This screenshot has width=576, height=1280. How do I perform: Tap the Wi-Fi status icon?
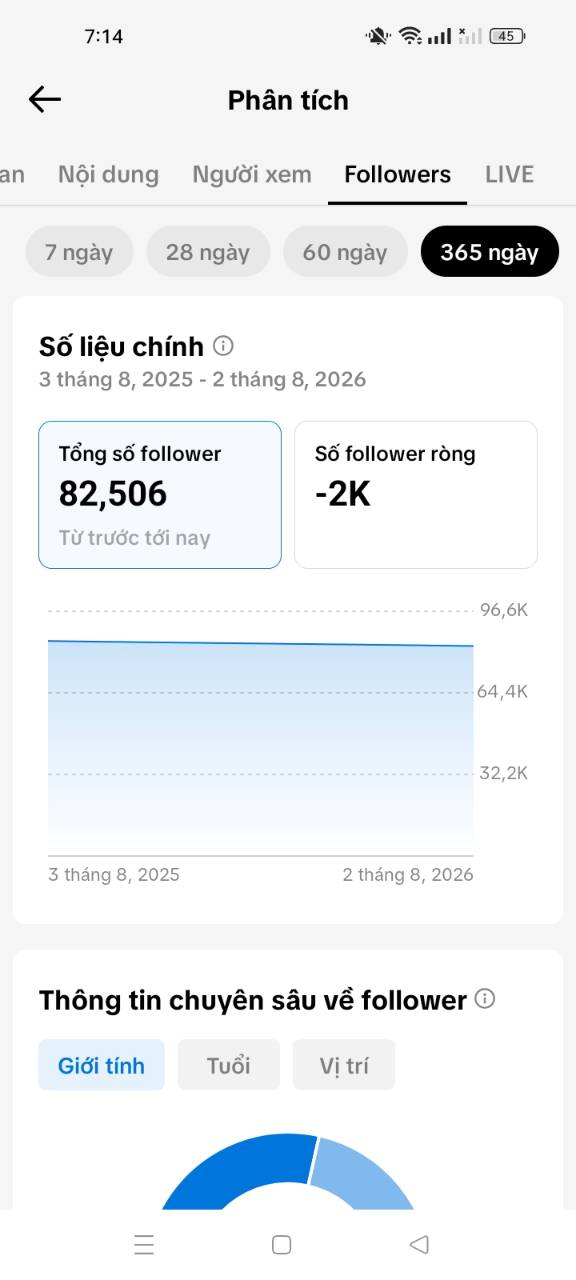pyautogui.click(x=410, y=36)
